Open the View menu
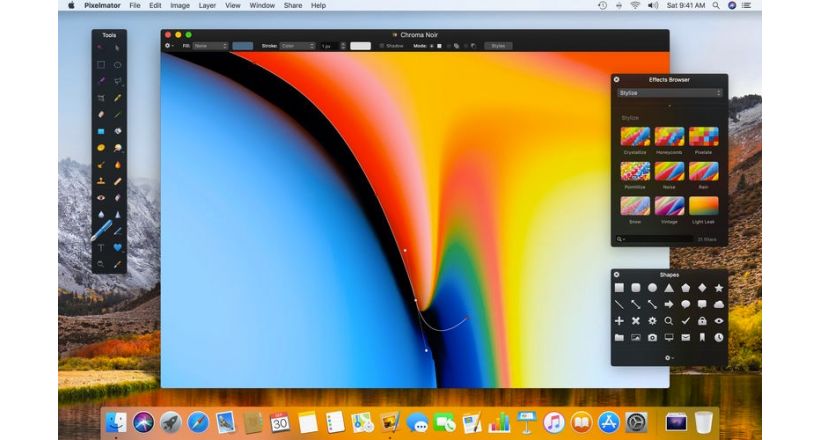 (233, 5)
